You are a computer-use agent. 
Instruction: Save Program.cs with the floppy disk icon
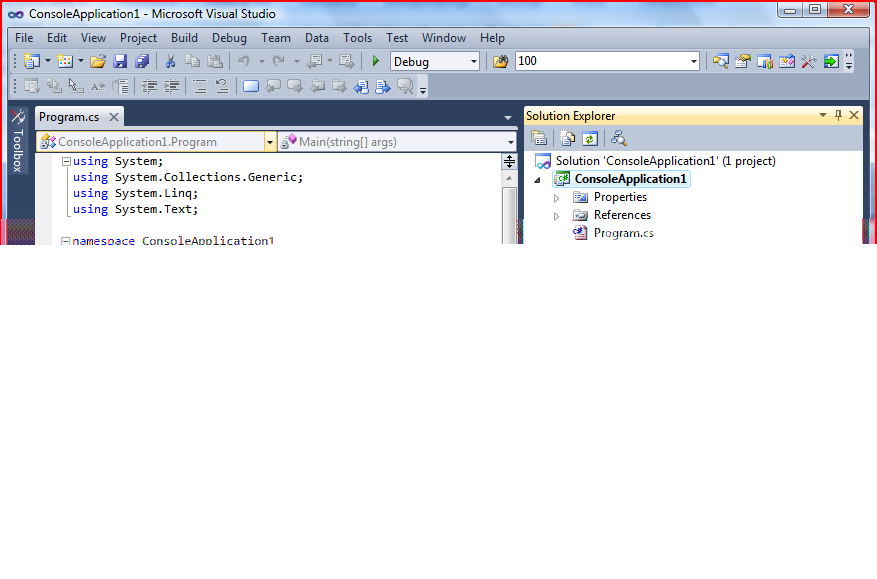point(120,61)
